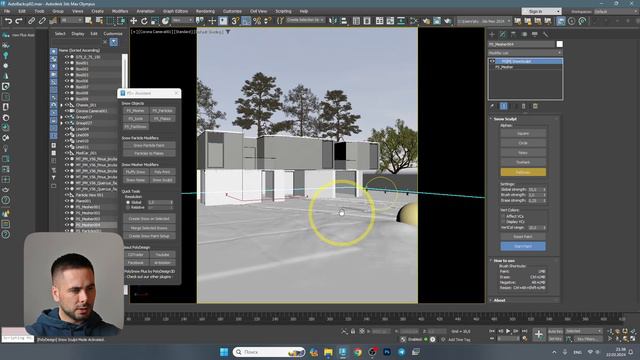Collapse the How to use rollout
Viewport: 640px width, 360px height.
tap(504, 260)
